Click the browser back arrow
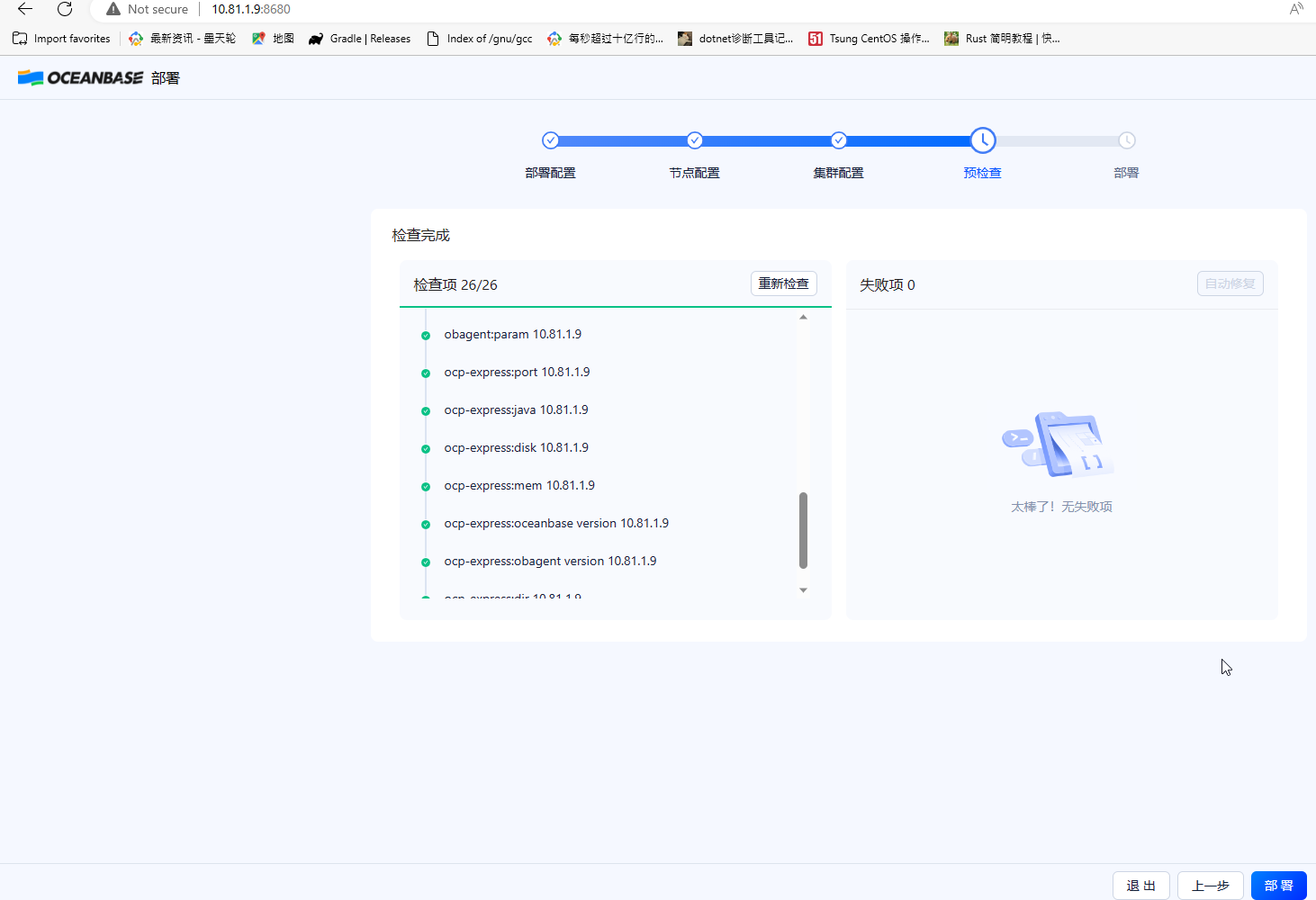Viewport: 1316px width, 900px height. [x=23, y=9]
